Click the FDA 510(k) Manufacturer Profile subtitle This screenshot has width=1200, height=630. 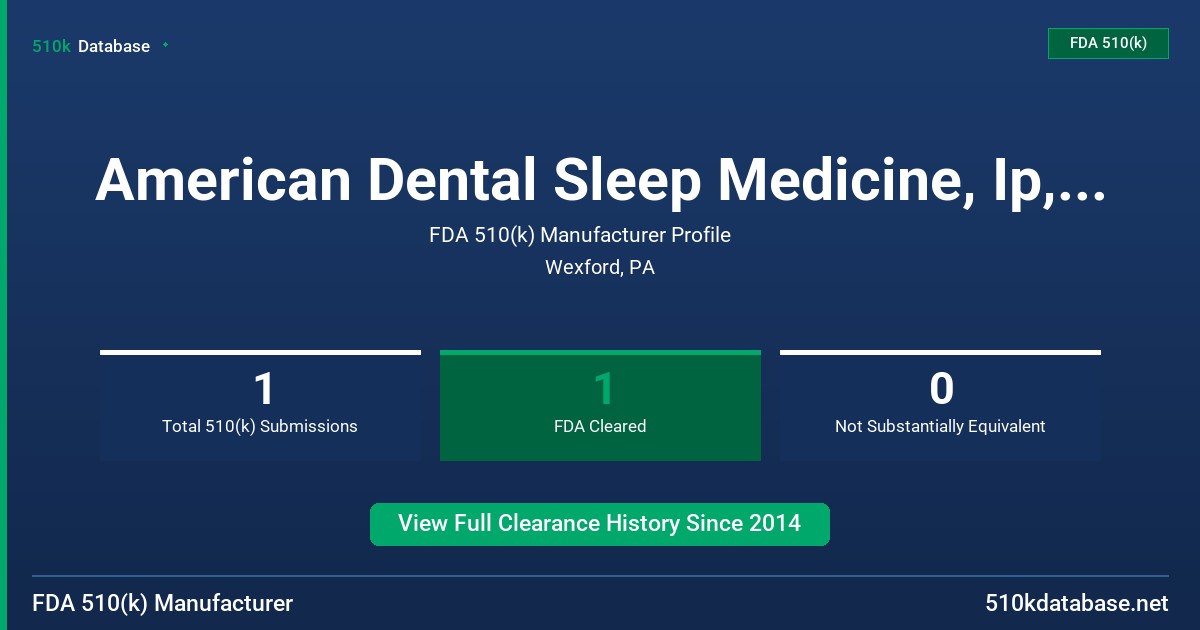click(x=580, y=235)
